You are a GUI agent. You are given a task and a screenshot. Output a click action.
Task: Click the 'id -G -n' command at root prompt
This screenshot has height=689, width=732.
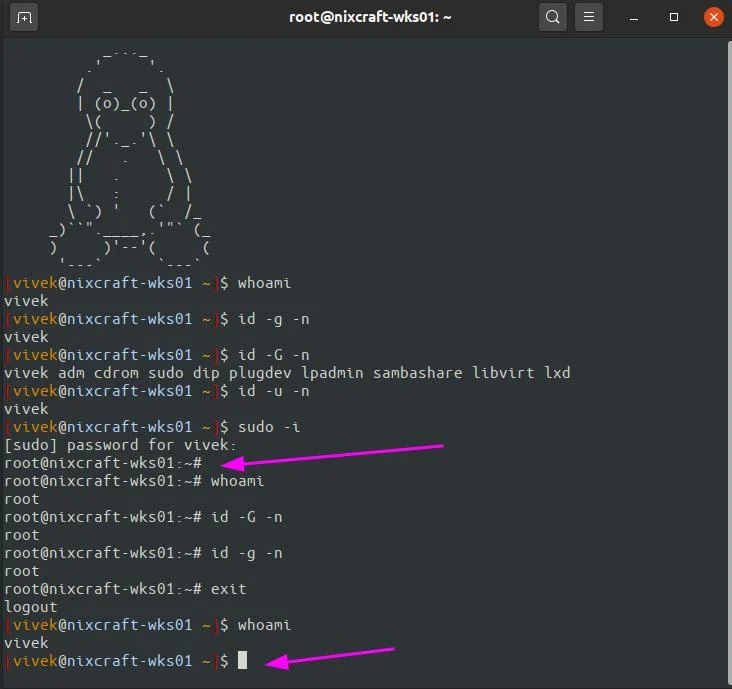click(246, 517)
